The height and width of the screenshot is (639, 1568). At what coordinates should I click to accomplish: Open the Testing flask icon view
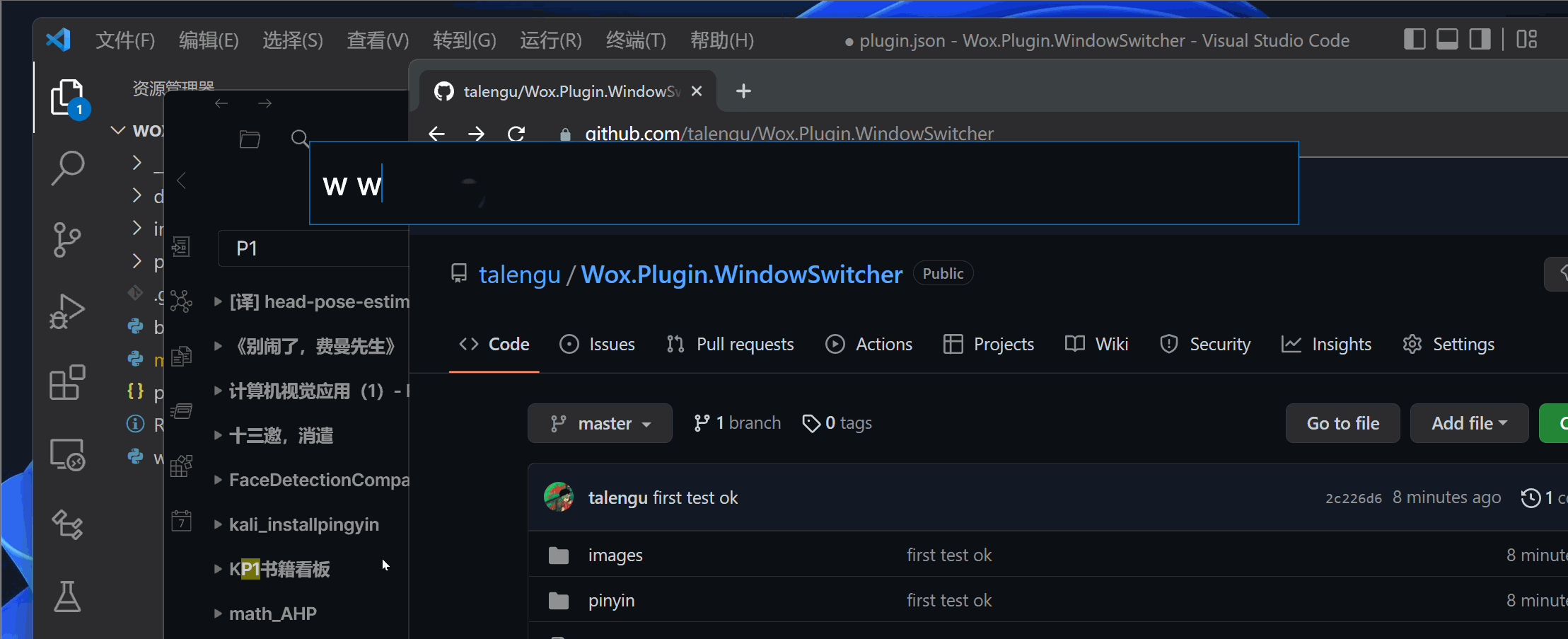(67, 597)
